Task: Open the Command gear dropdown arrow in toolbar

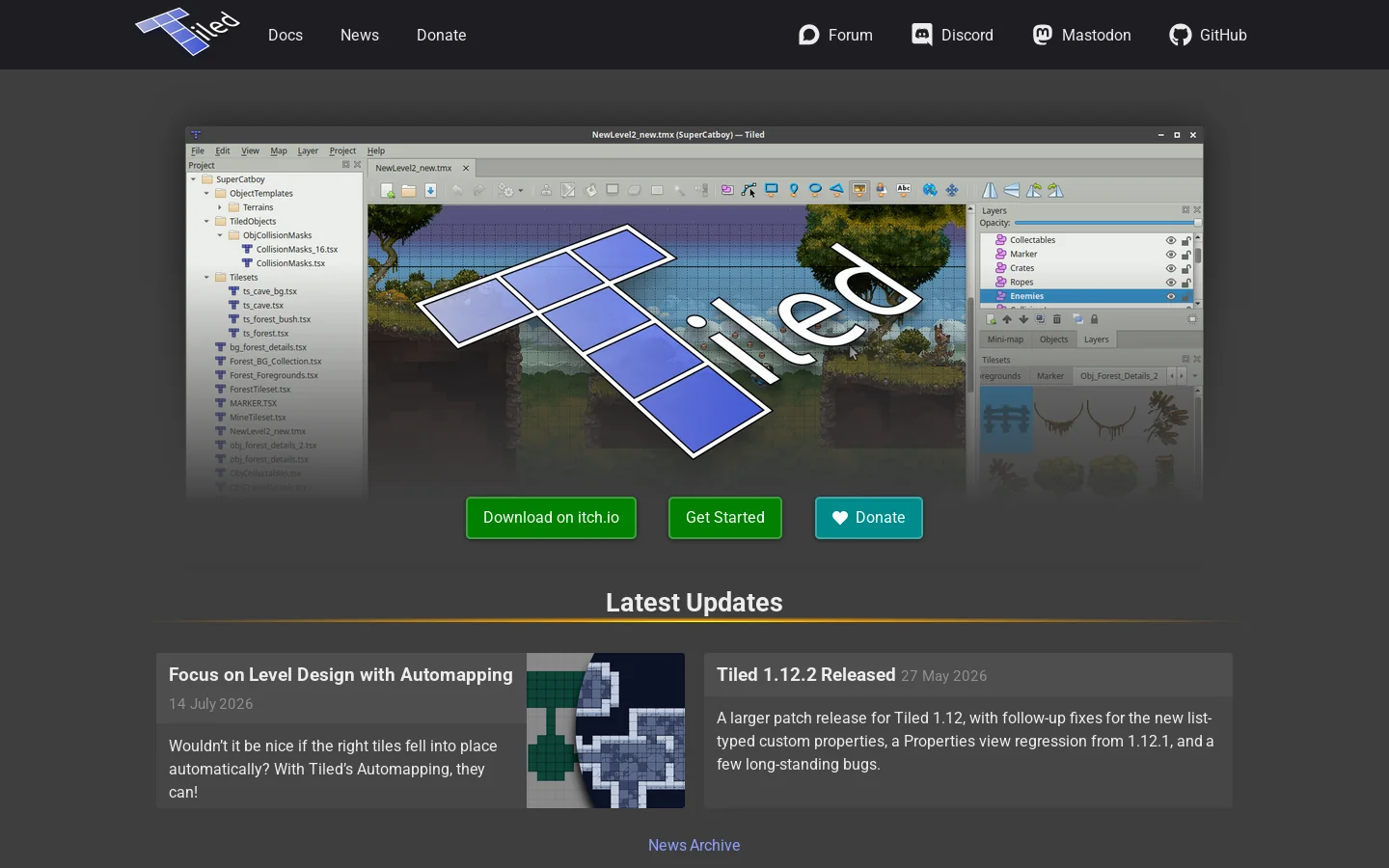Action: (x=521, y=191)
